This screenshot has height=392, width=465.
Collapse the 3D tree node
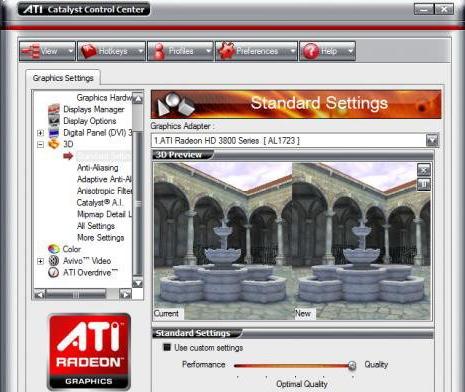click(40, 144)
